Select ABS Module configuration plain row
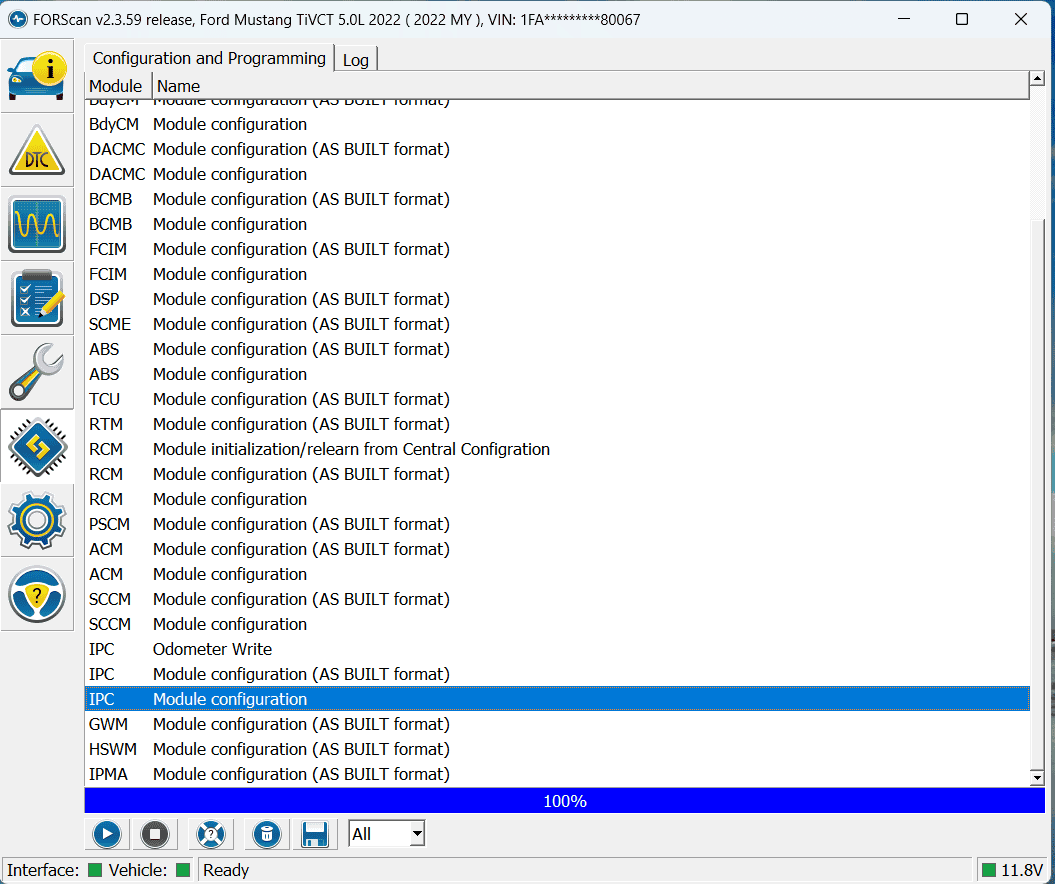 pos(557,374)
